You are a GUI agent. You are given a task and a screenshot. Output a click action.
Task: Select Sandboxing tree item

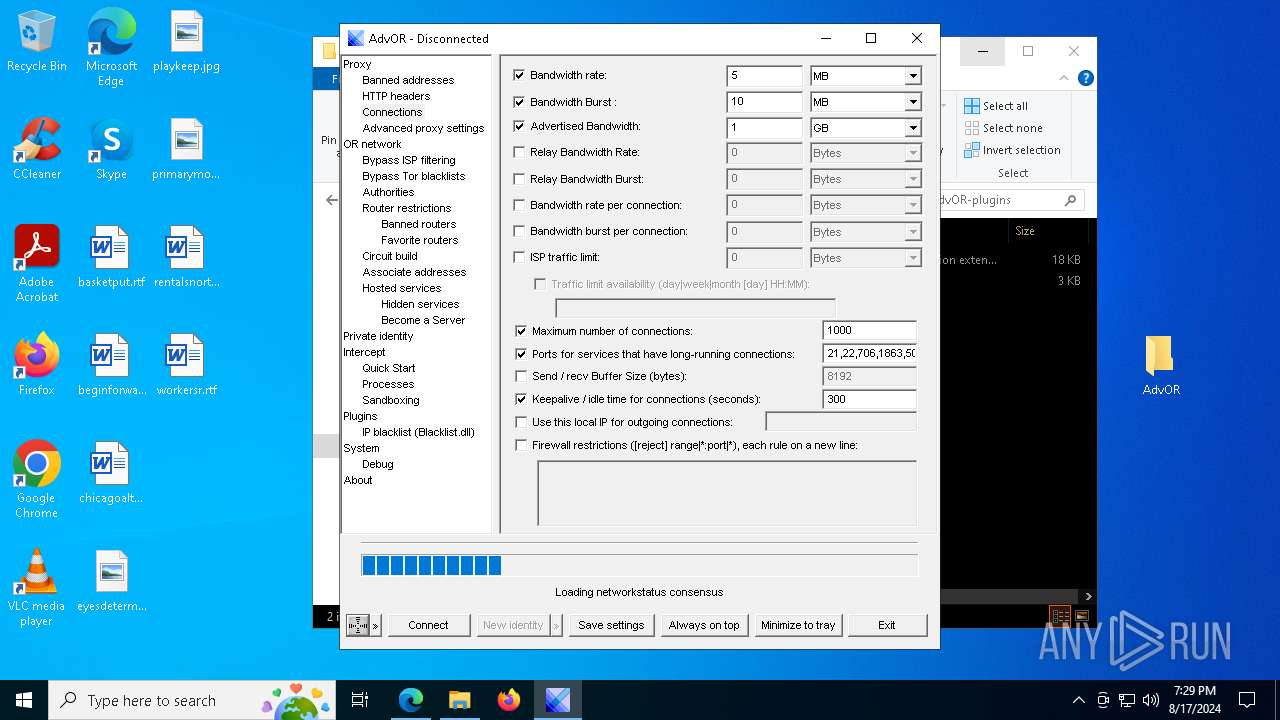(391, 400)
